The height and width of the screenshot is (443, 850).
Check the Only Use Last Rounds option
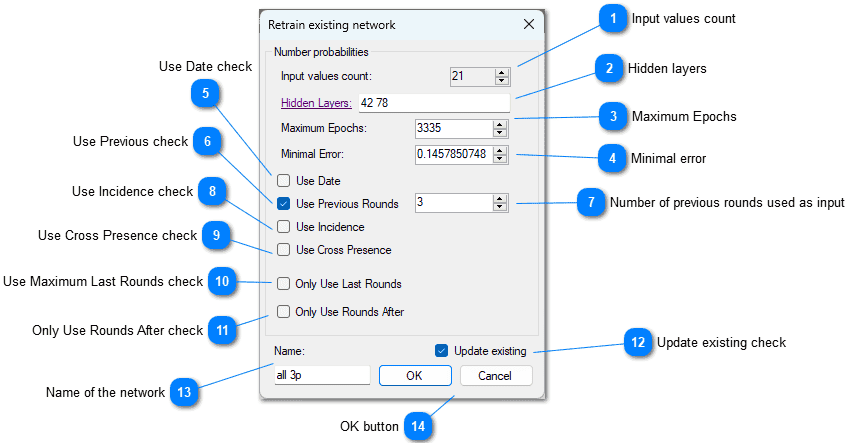[x=284, y=284]
